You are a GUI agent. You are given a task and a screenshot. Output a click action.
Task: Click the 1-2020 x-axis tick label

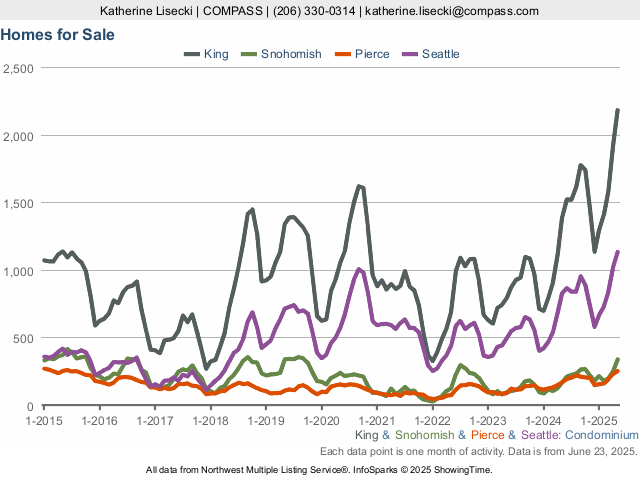coord(320,421)
